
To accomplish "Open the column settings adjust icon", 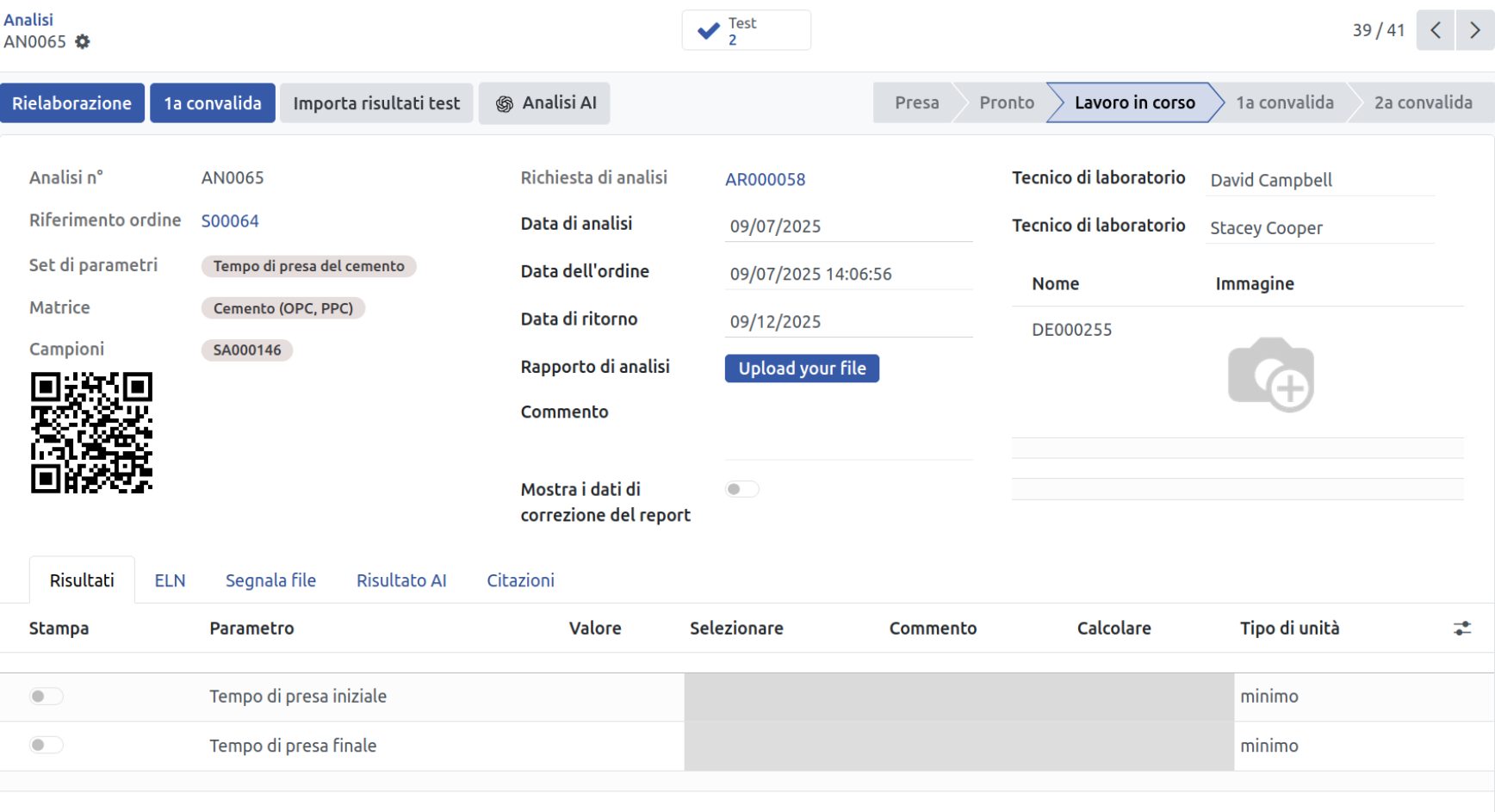I will 1461,629.
